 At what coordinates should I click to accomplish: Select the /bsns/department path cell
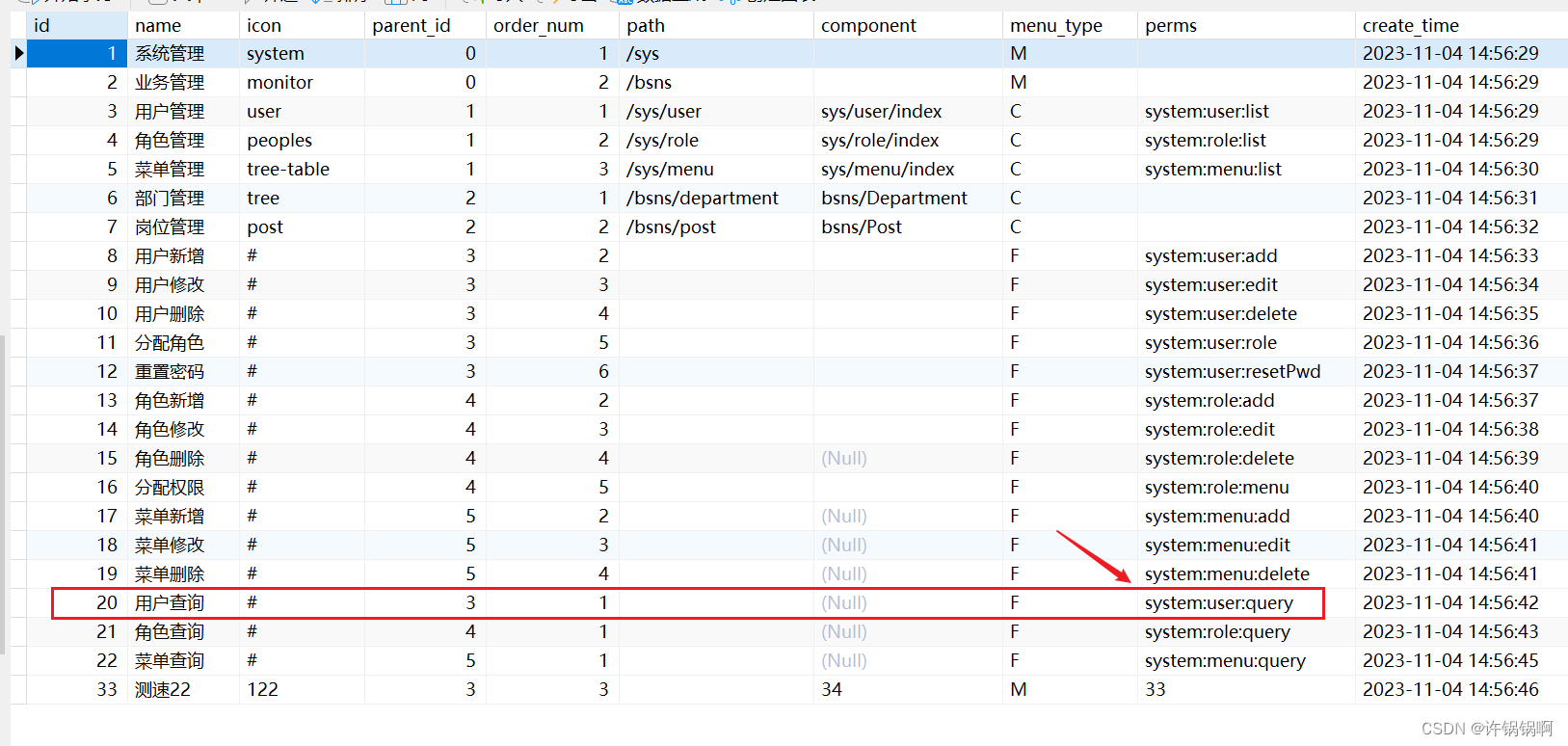pyautogui.click(x=716, y=199)
